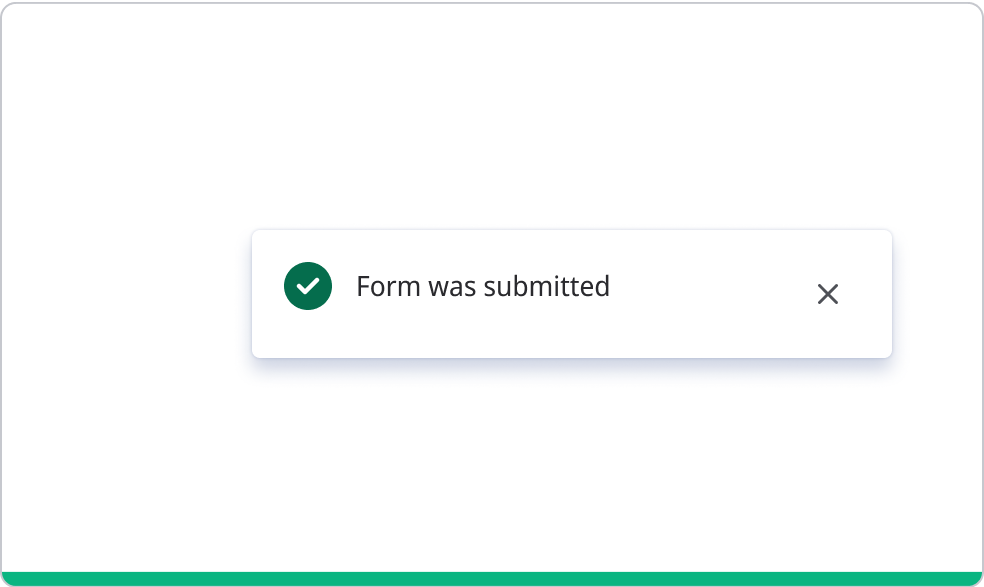The width and height of the screenshot is (984, 587).
Task: Click the gray cross icon in the toast
Action: pos(828,294)
